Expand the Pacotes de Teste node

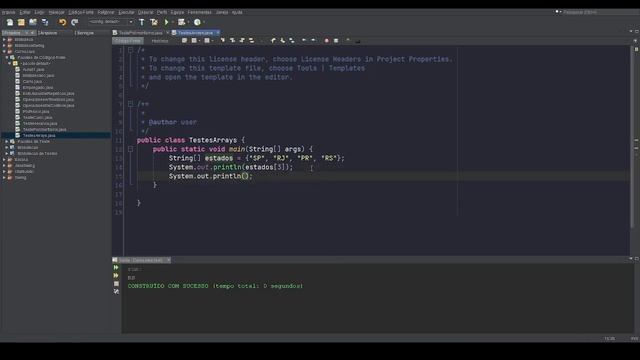tap(7, 141)
